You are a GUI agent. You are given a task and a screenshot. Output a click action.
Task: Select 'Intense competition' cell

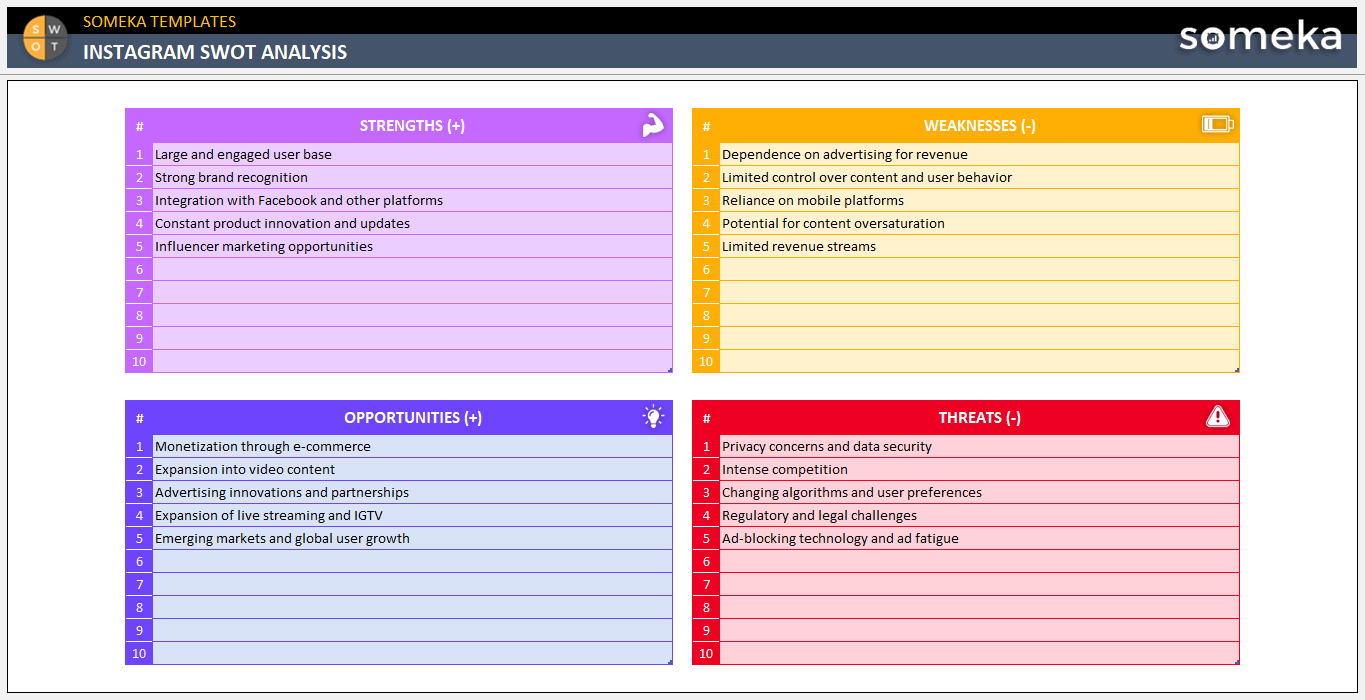[979, 470]
